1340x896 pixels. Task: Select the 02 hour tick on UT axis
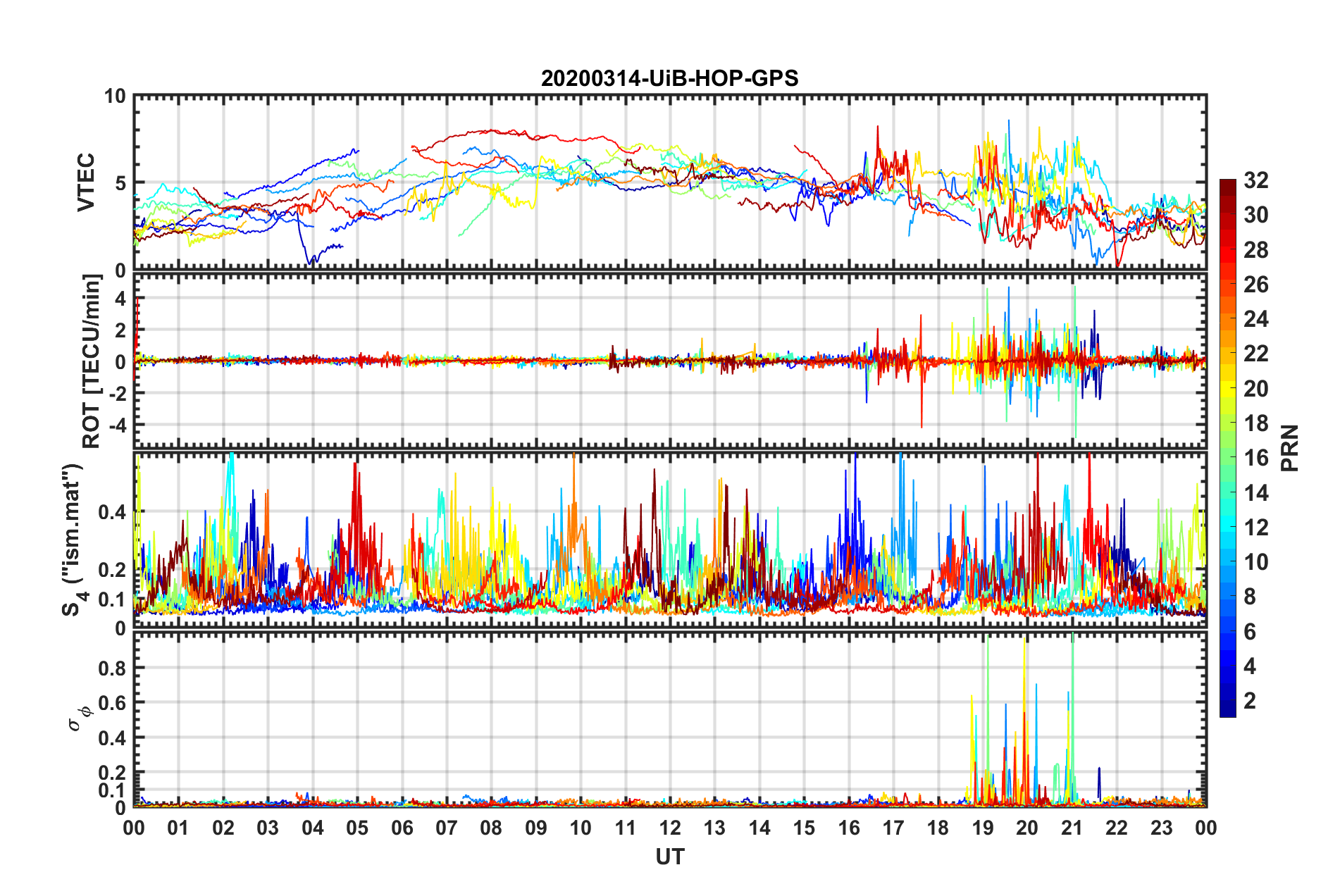[223, 828]
